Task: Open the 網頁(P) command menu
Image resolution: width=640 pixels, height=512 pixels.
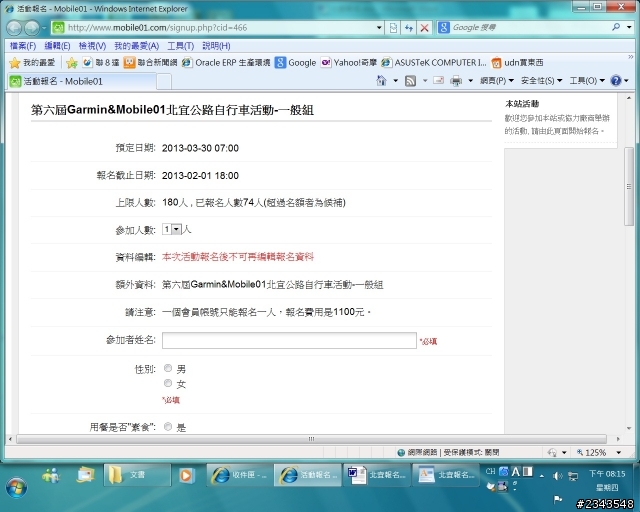Action: point(497,81)
